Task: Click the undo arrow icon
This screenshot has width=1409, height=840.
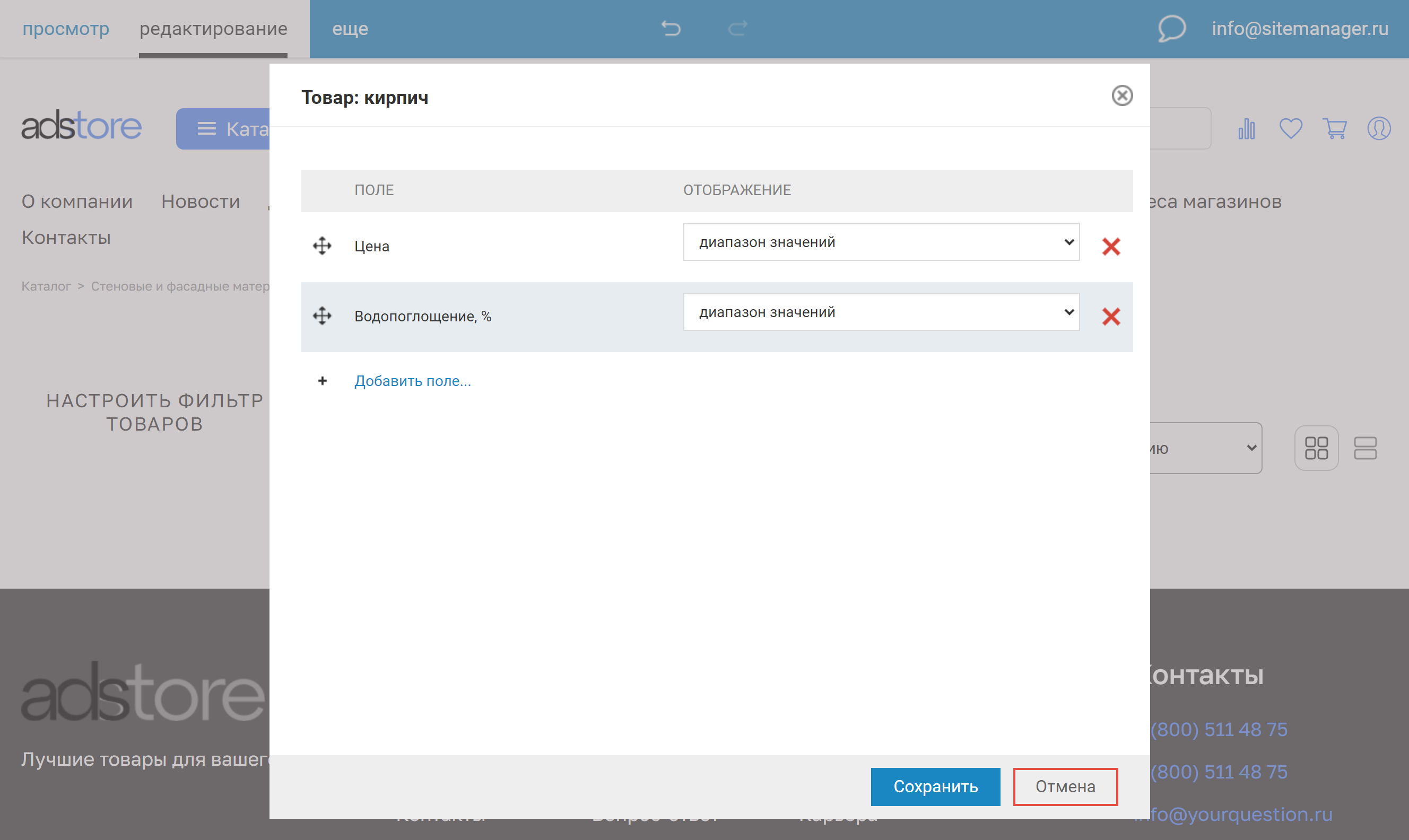Action: [x=671, y=28]
